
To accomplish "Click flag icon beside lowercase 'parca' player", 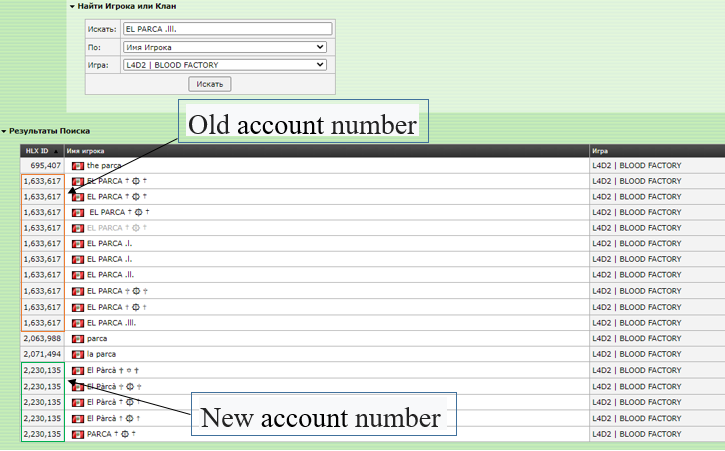I will [78, 339].
